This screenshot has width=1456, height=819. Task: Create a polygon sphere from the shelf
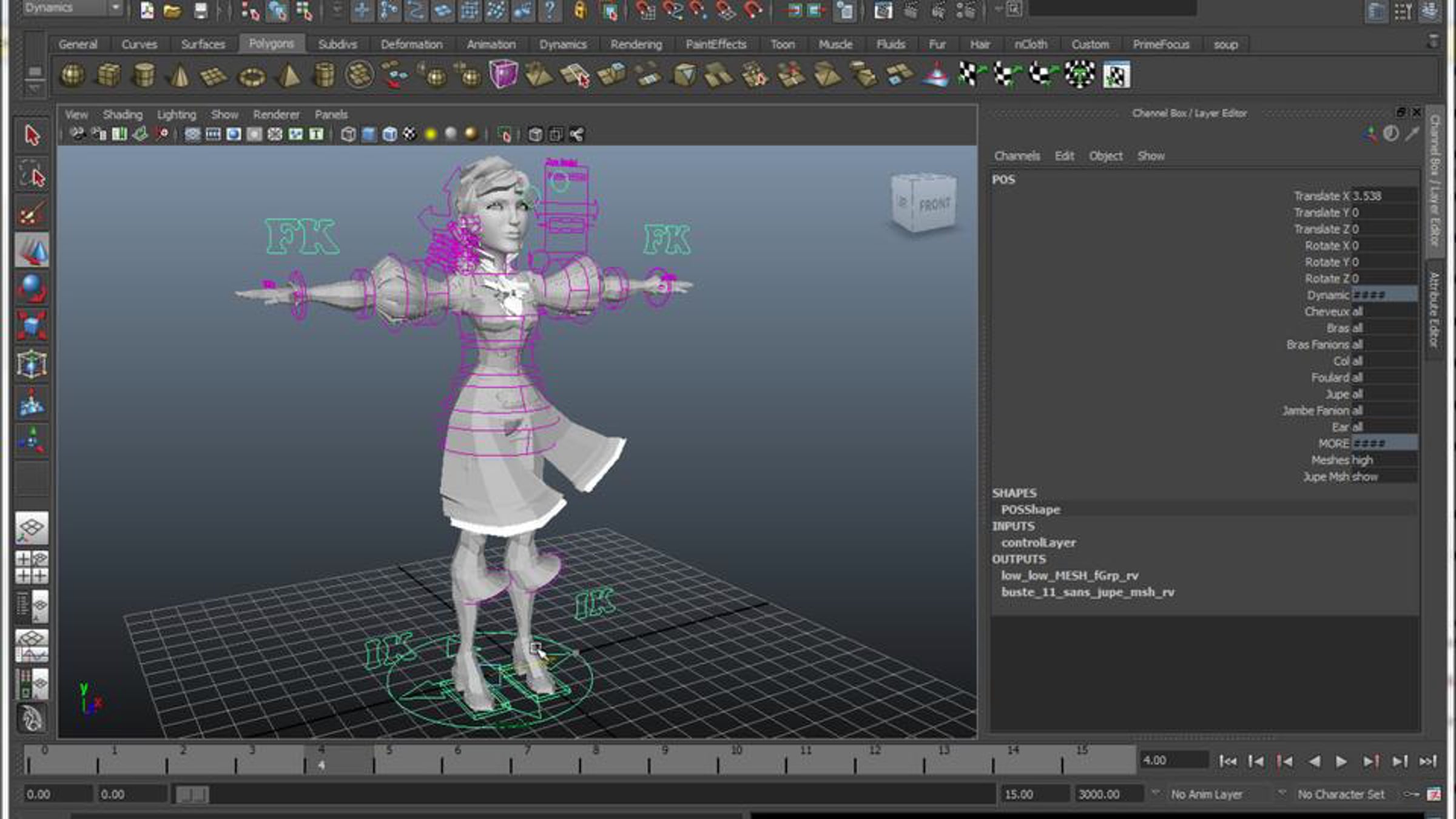click(x=72, y=76)
